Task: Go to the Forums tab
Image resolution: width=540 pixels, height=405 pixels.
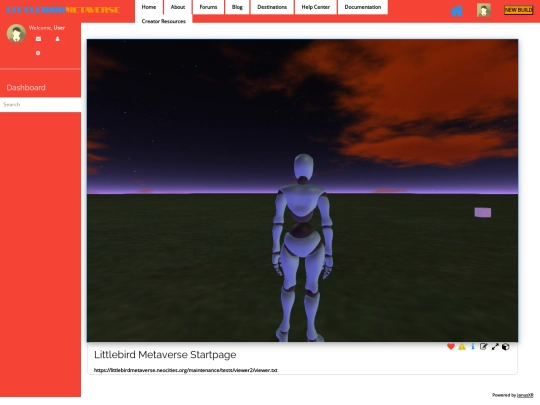Action: (208, 7)
